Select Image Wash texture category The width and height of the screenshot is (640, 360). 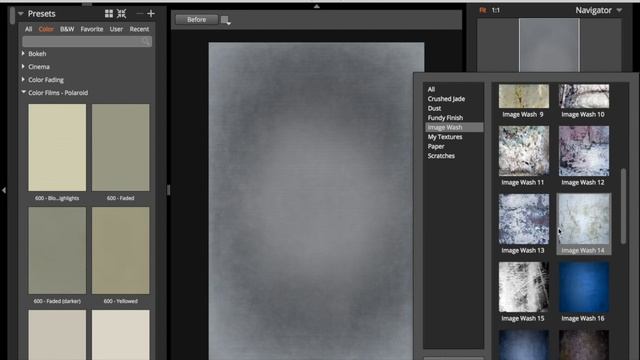(454, 127)
